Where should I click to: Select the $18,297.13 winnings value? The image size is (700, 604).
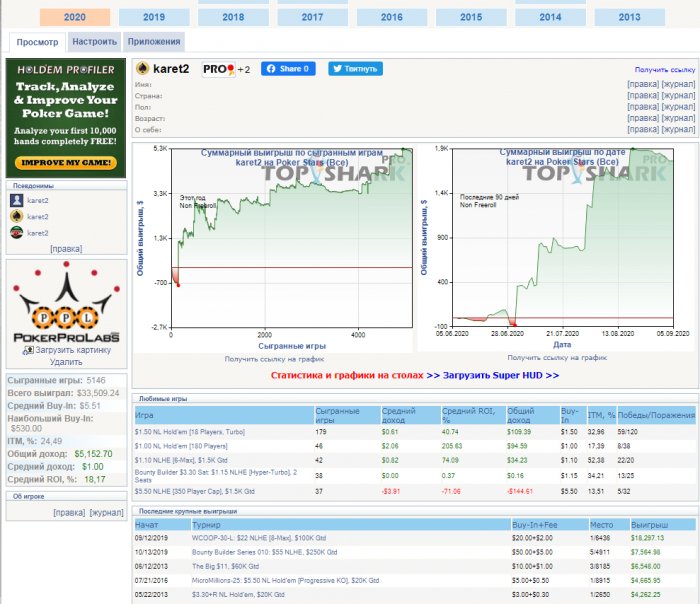coord(647,538)
